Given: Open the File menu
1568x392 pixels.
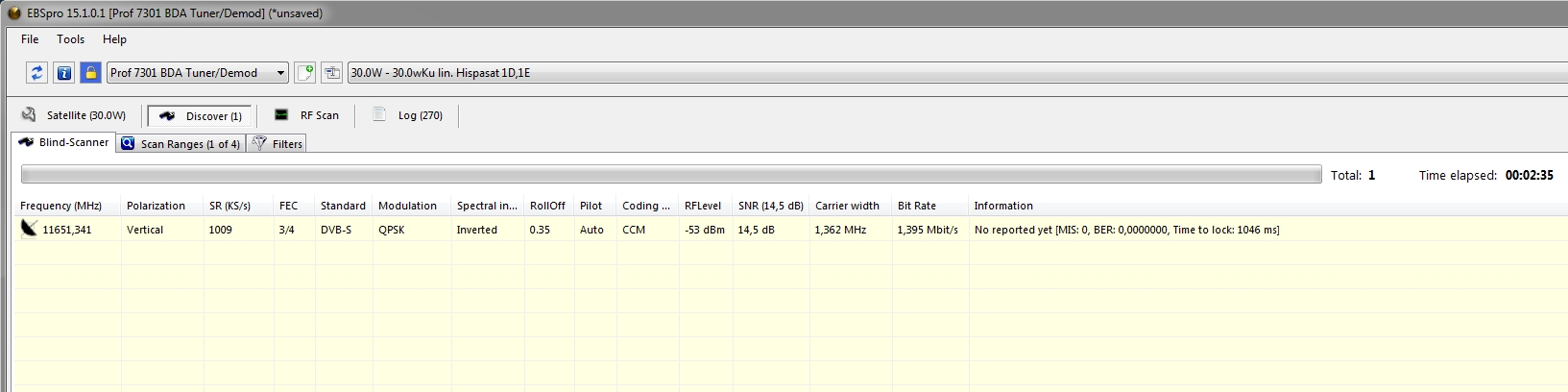Looking at the screenshot, I should 30,39.
